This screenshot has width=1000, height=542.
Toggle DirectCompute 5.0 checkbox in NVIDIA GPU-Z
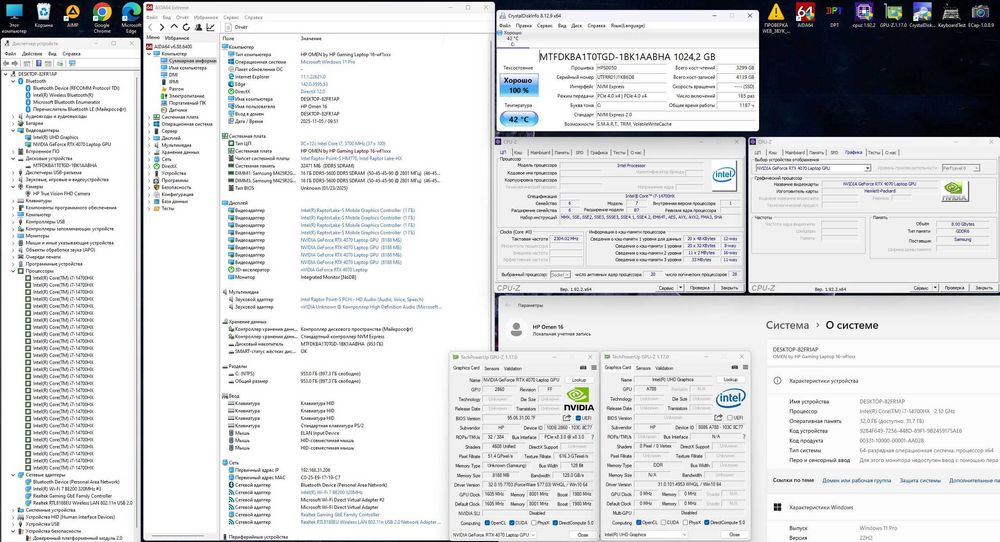554,523
